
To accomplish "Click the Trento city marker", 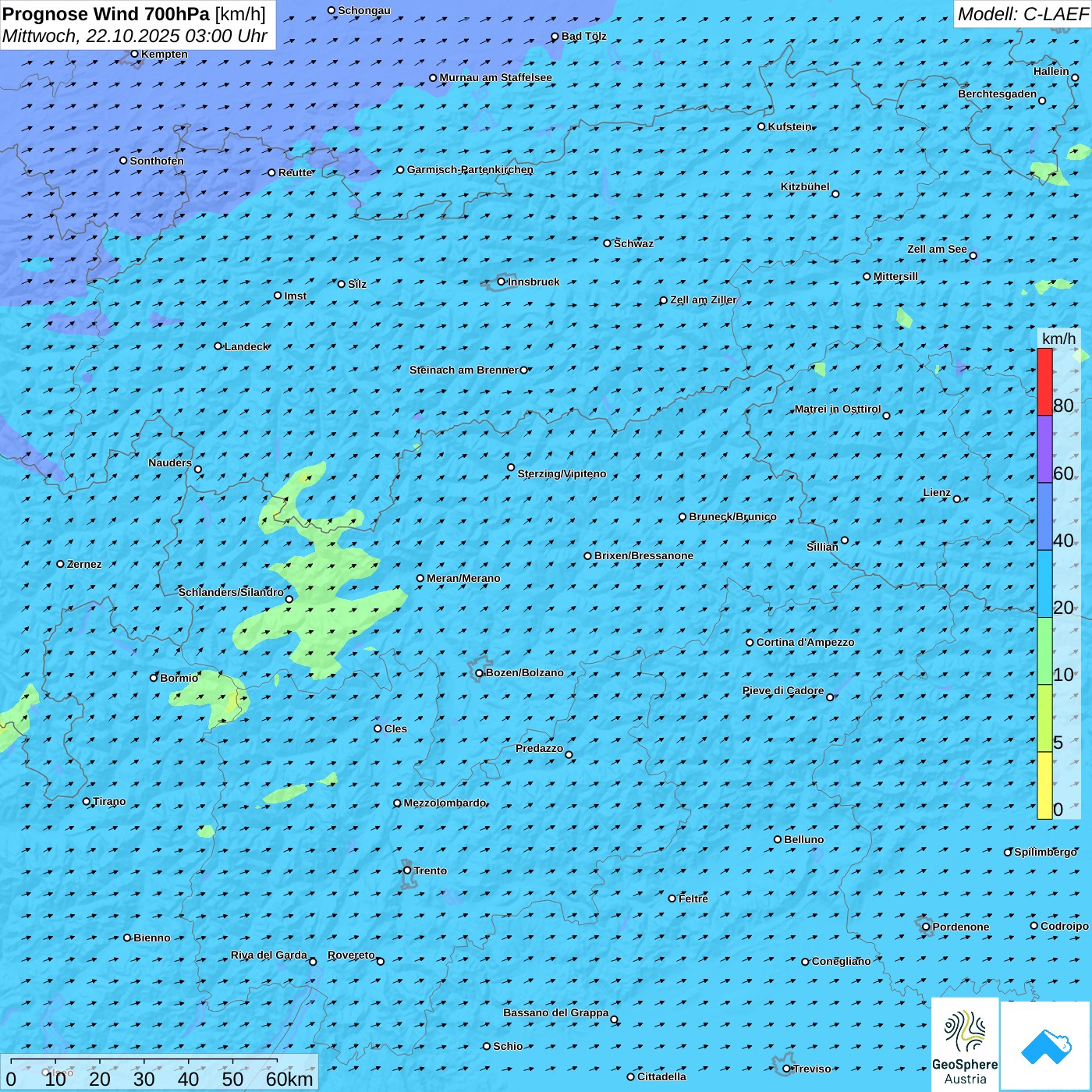I will tap(407, 870).
